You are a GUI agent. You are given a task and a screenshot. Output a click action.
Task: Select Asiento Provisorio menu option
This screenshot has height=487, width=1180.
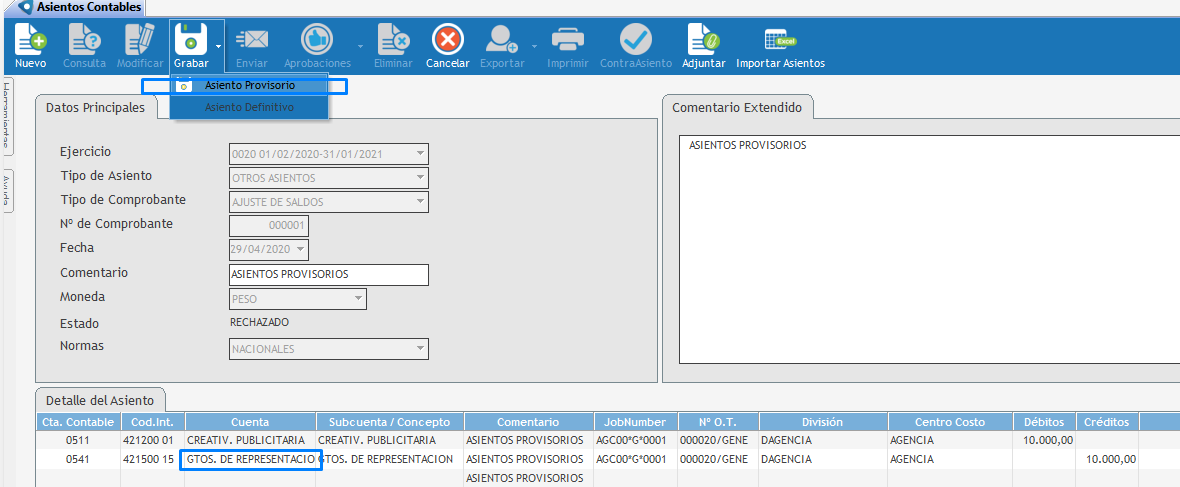click(249, 86)
